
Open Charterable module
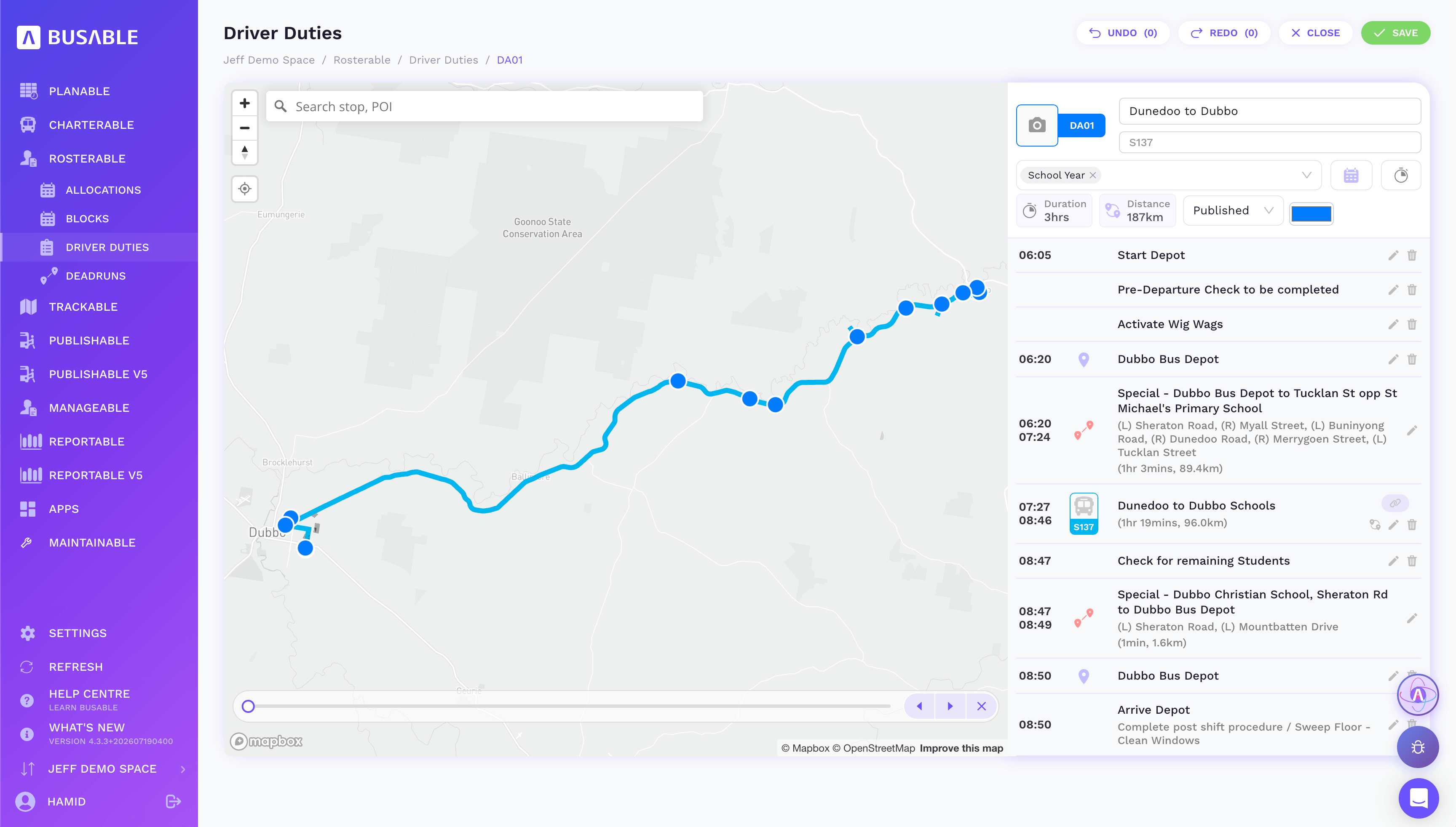99,125
